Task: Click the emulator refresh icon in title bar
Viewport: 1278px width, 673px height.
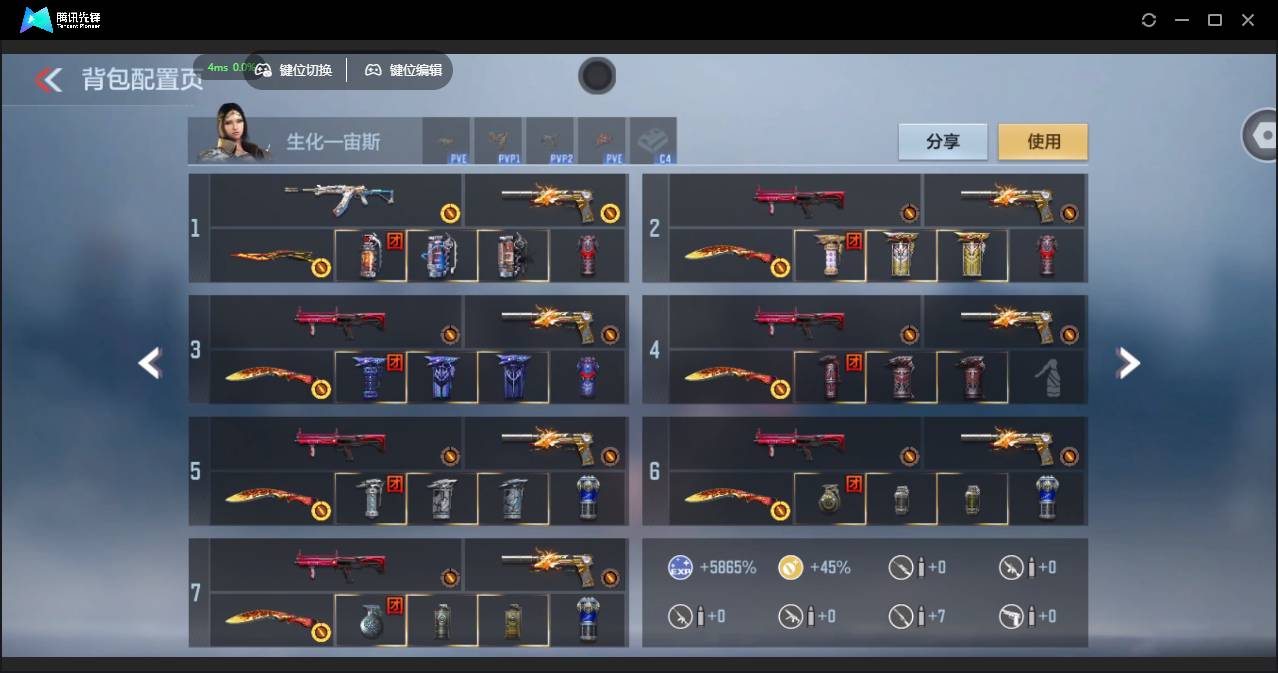Action: (1149, 20)
